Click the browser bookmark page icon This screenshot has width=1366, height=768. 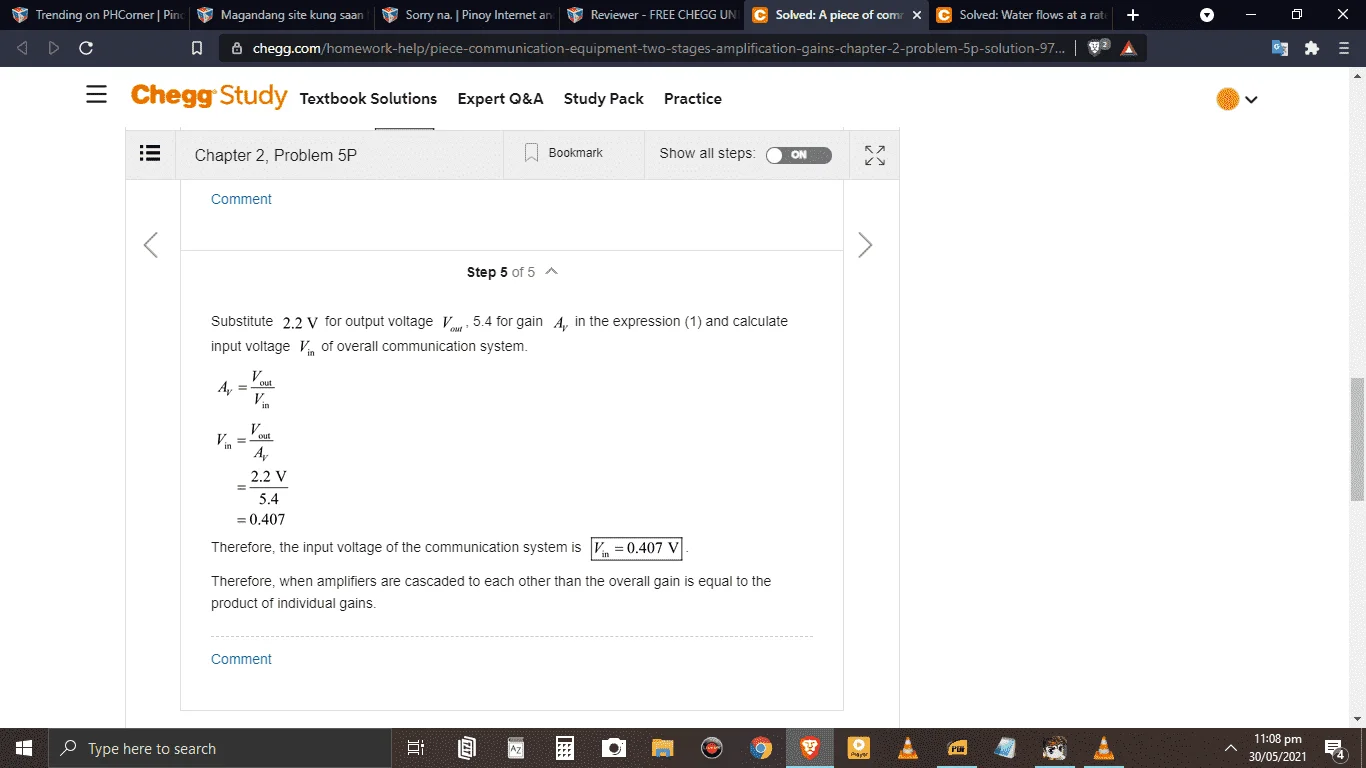(x=197, y=48)
